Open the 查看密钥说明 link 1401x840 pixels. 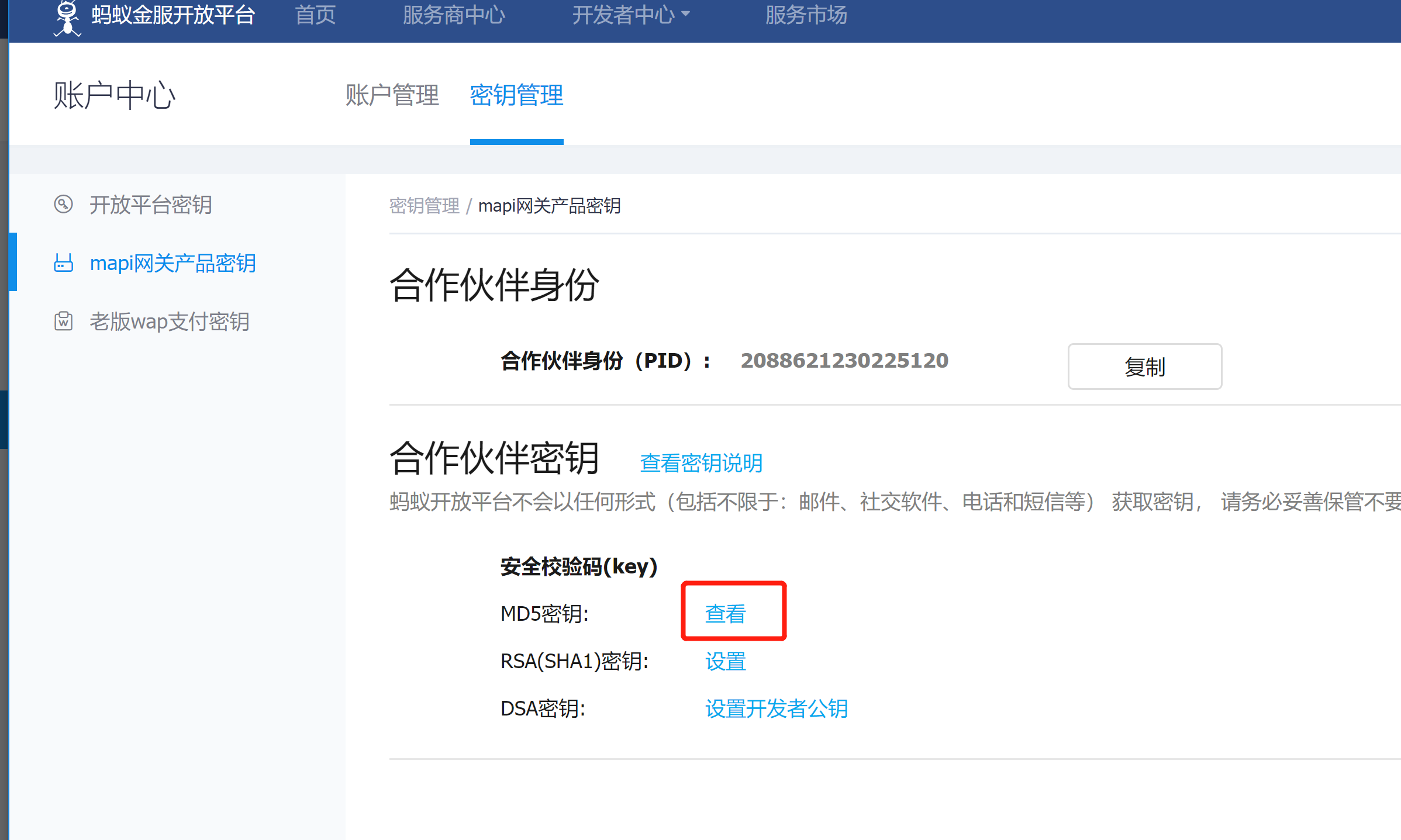pos(701,463)
